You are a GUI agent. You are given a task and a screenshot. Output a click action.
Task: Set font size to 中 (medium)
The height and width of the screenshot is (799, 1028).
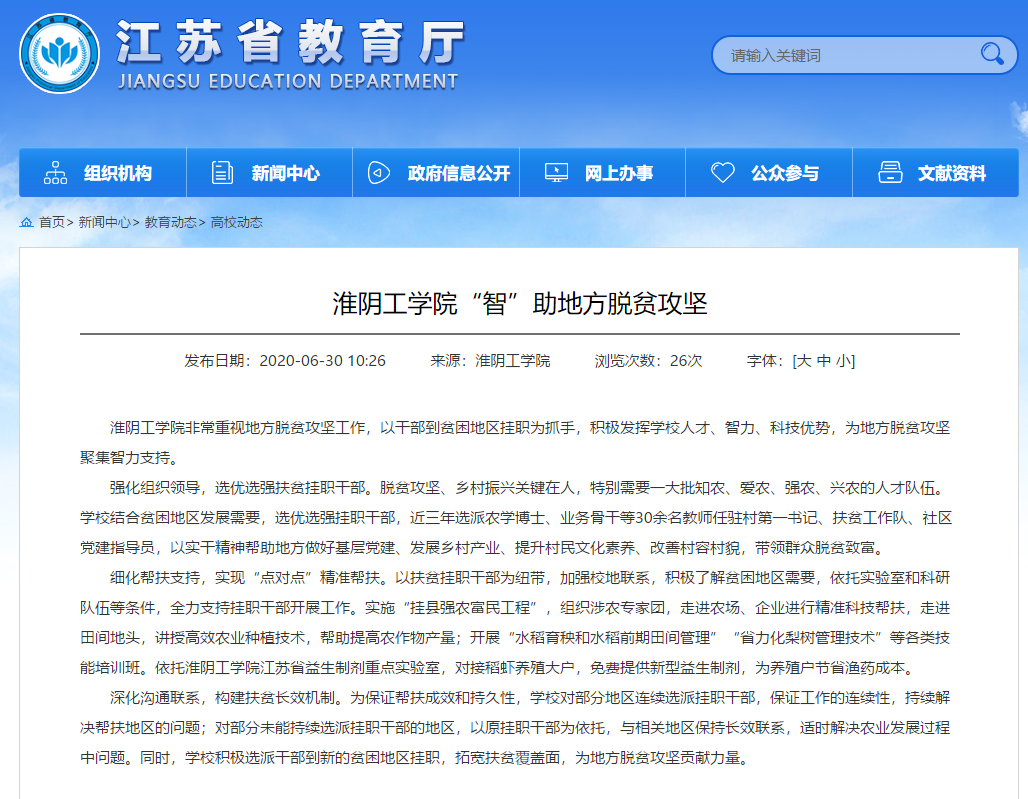click(x=823, y=361)
